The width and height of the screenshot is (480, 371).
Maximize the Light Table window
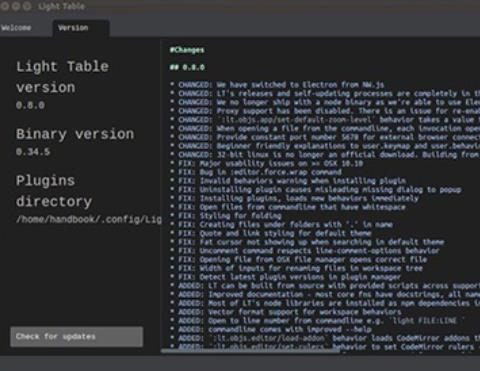tap(27, 6)
